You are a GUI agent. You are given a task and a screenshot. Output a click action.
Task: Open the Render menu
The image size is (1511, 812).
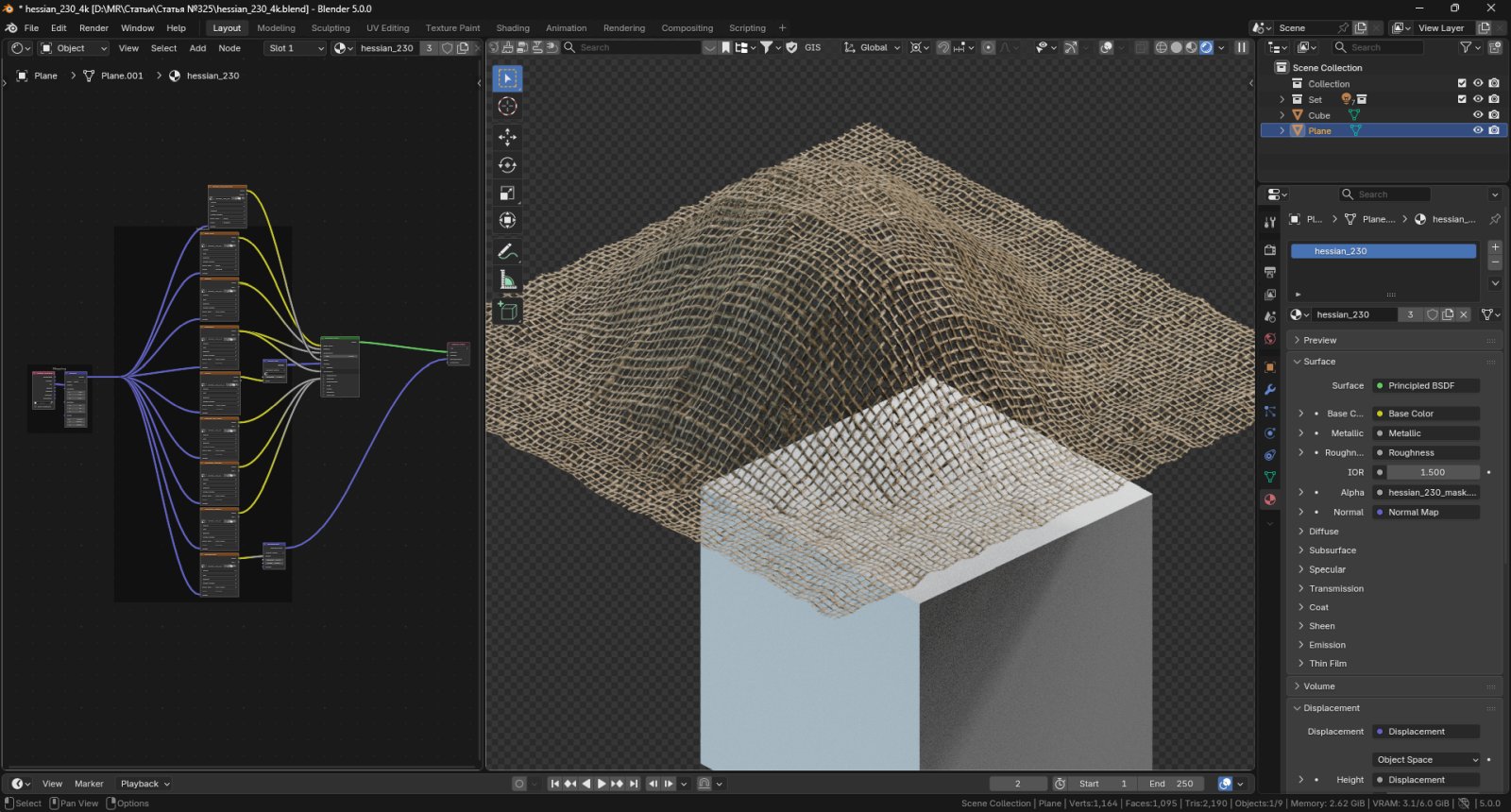[93, 28]
